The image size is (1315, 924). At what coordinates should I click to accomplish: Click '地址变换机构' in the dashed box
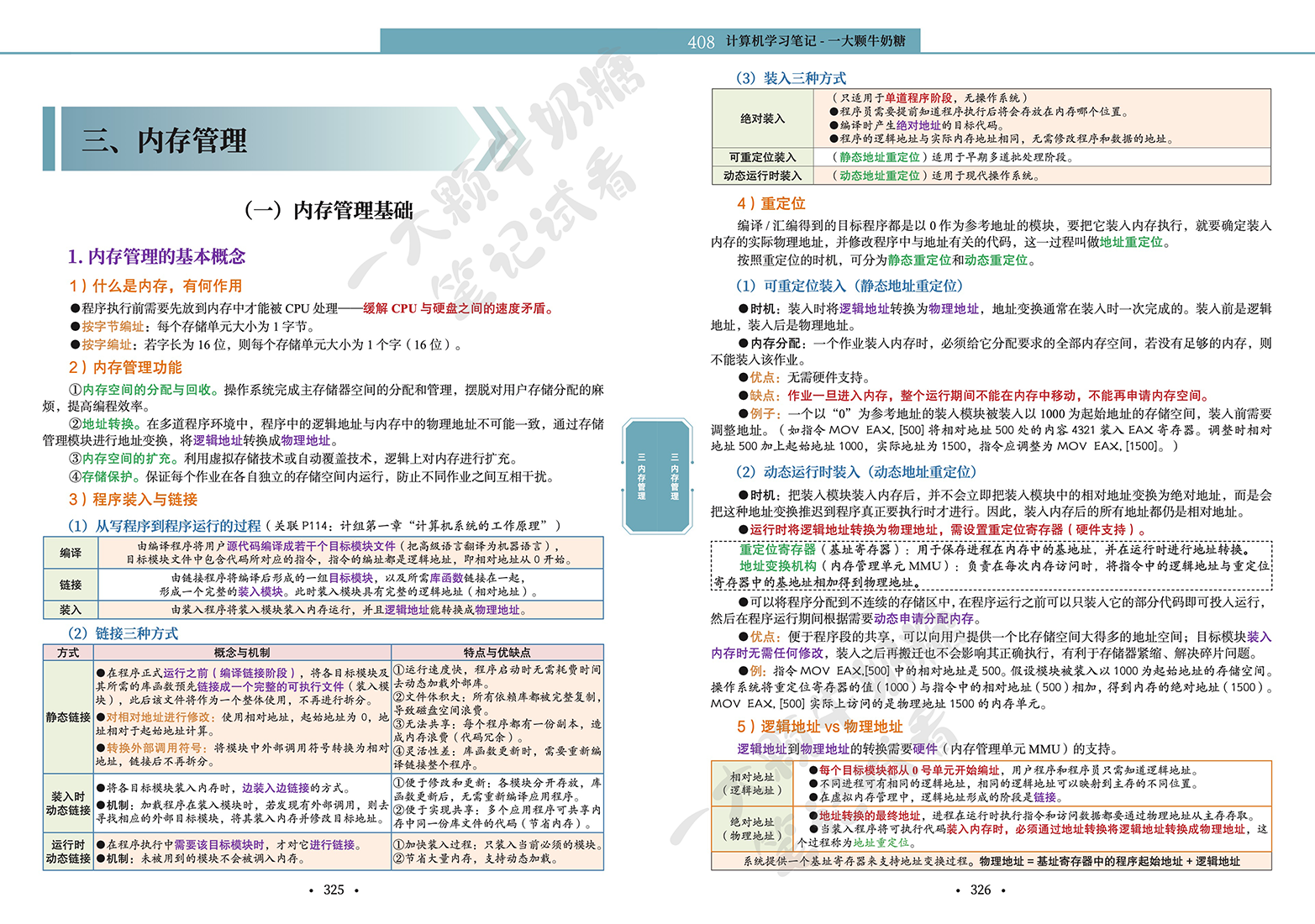click(x=777, y=566)
